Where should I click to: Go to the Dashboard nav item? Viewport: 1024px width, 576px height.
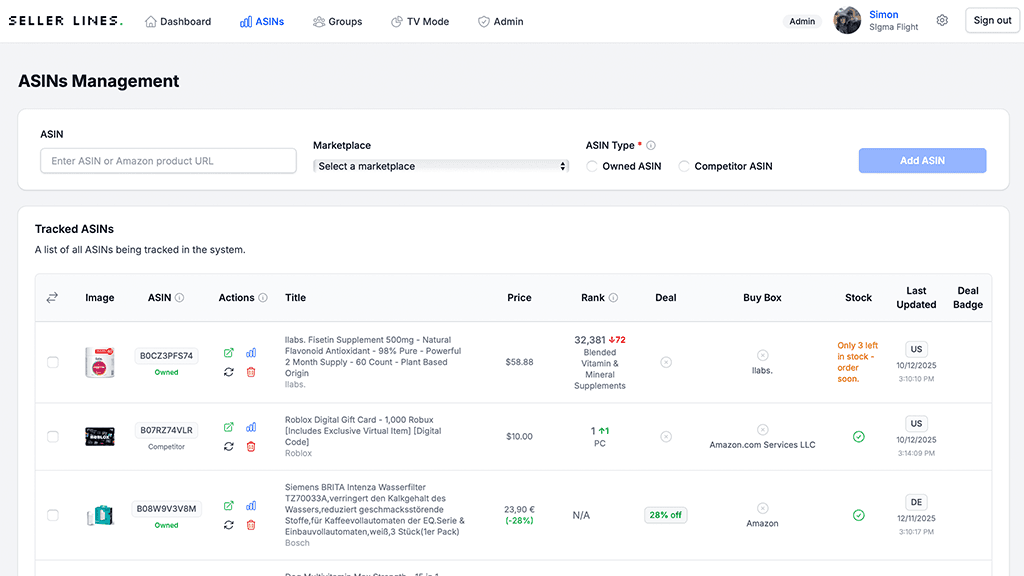click(178, 21)
